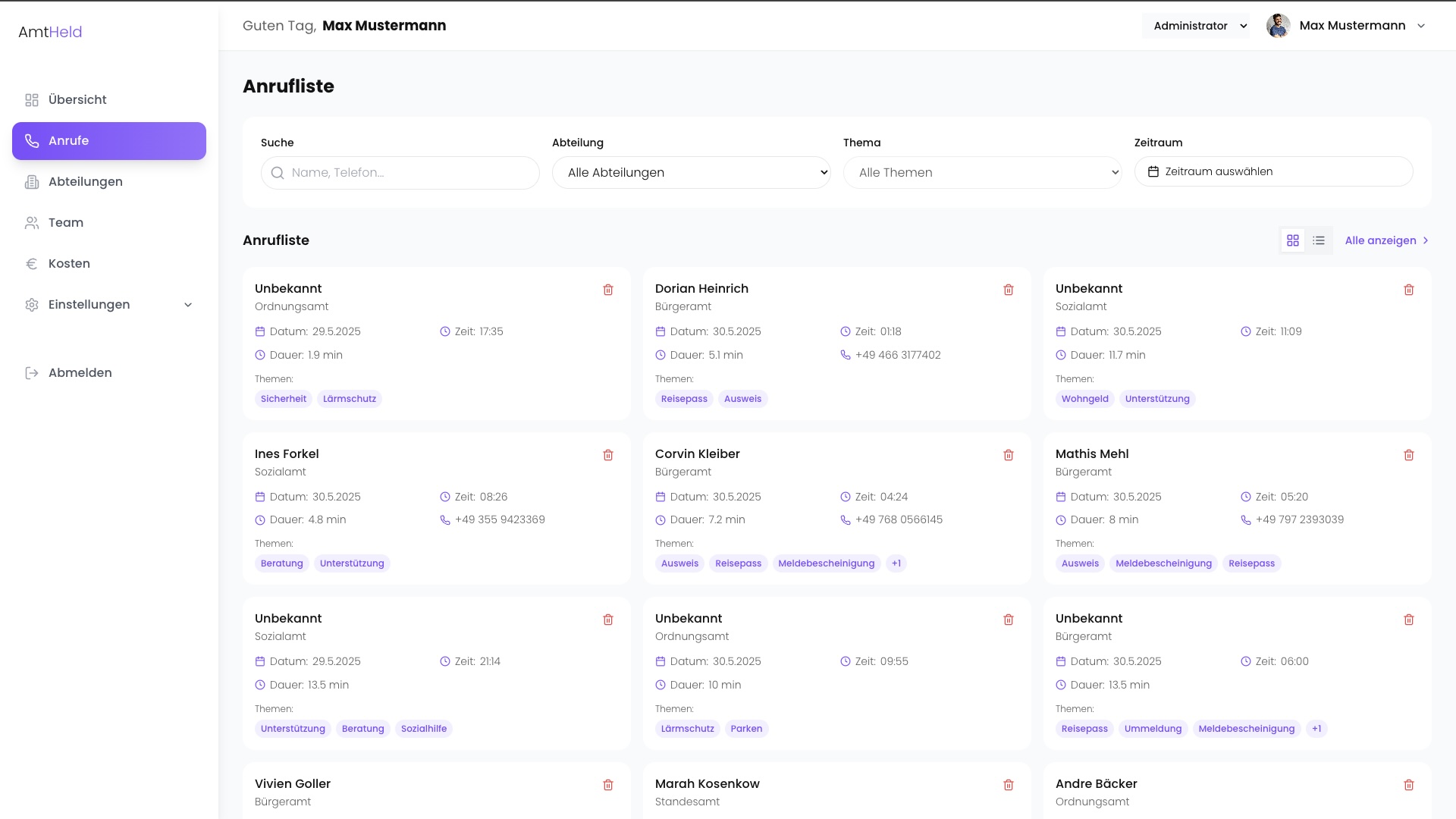The image size is (1456, 819).
Task: Delete the Dorian Heinrich call entry
Action: (x=1009, y=290)
